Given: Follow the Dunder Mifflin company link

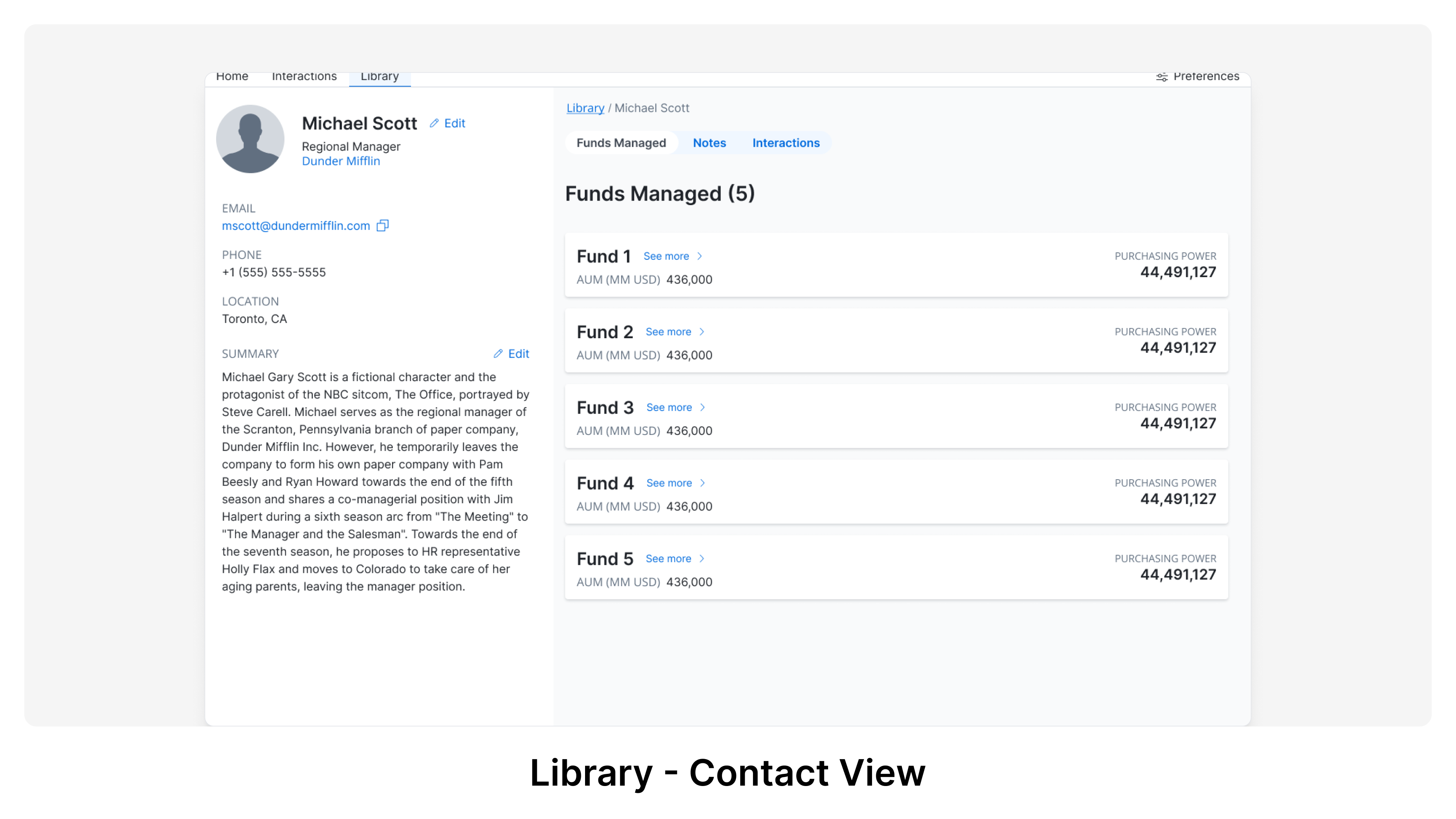Looking at the screenshot, I should (341, 161).
